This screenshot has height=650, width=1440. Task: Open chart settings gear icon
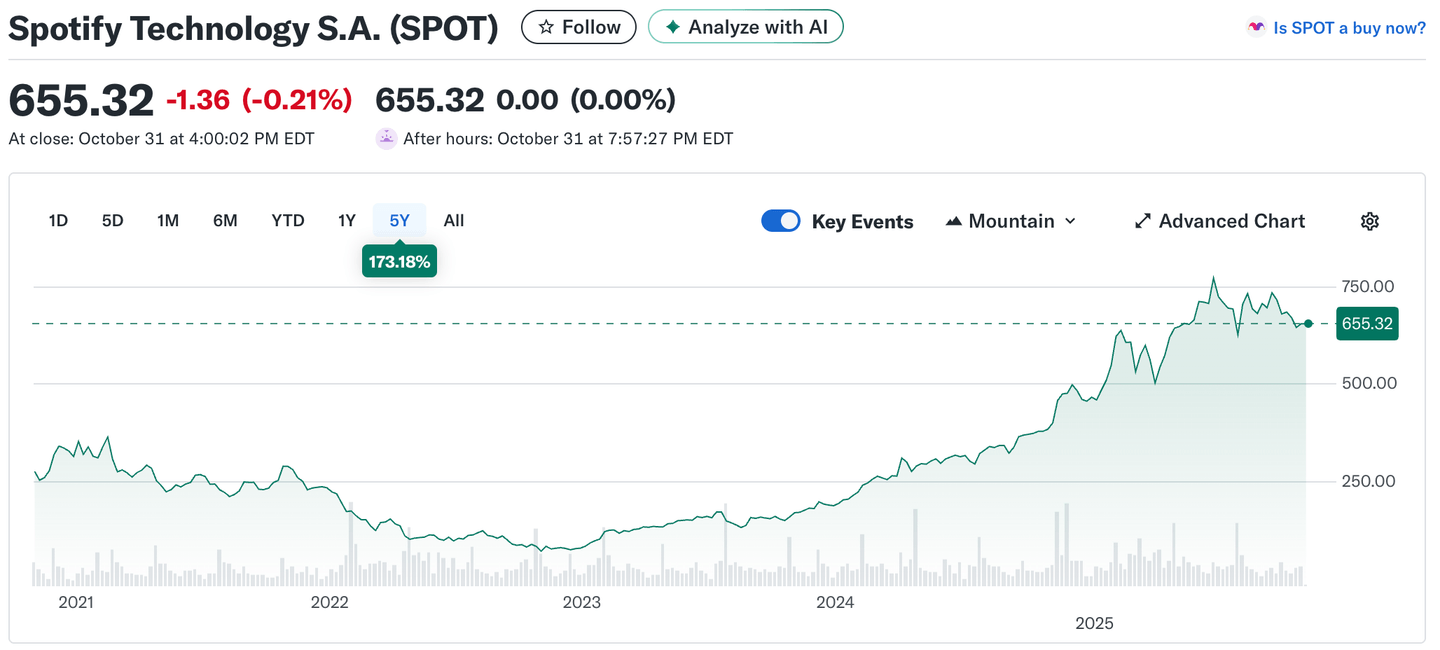coord(1369,221)
